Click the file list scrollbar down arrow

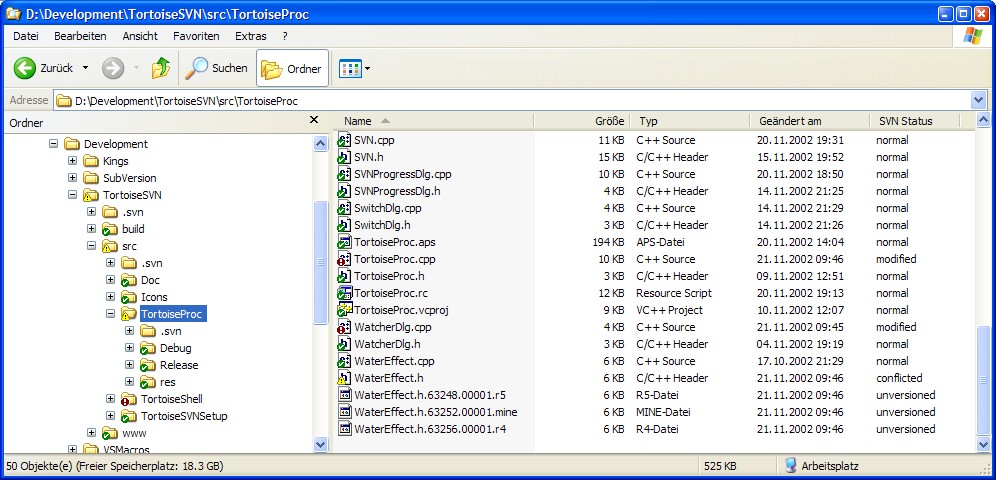tap(982, 444)
